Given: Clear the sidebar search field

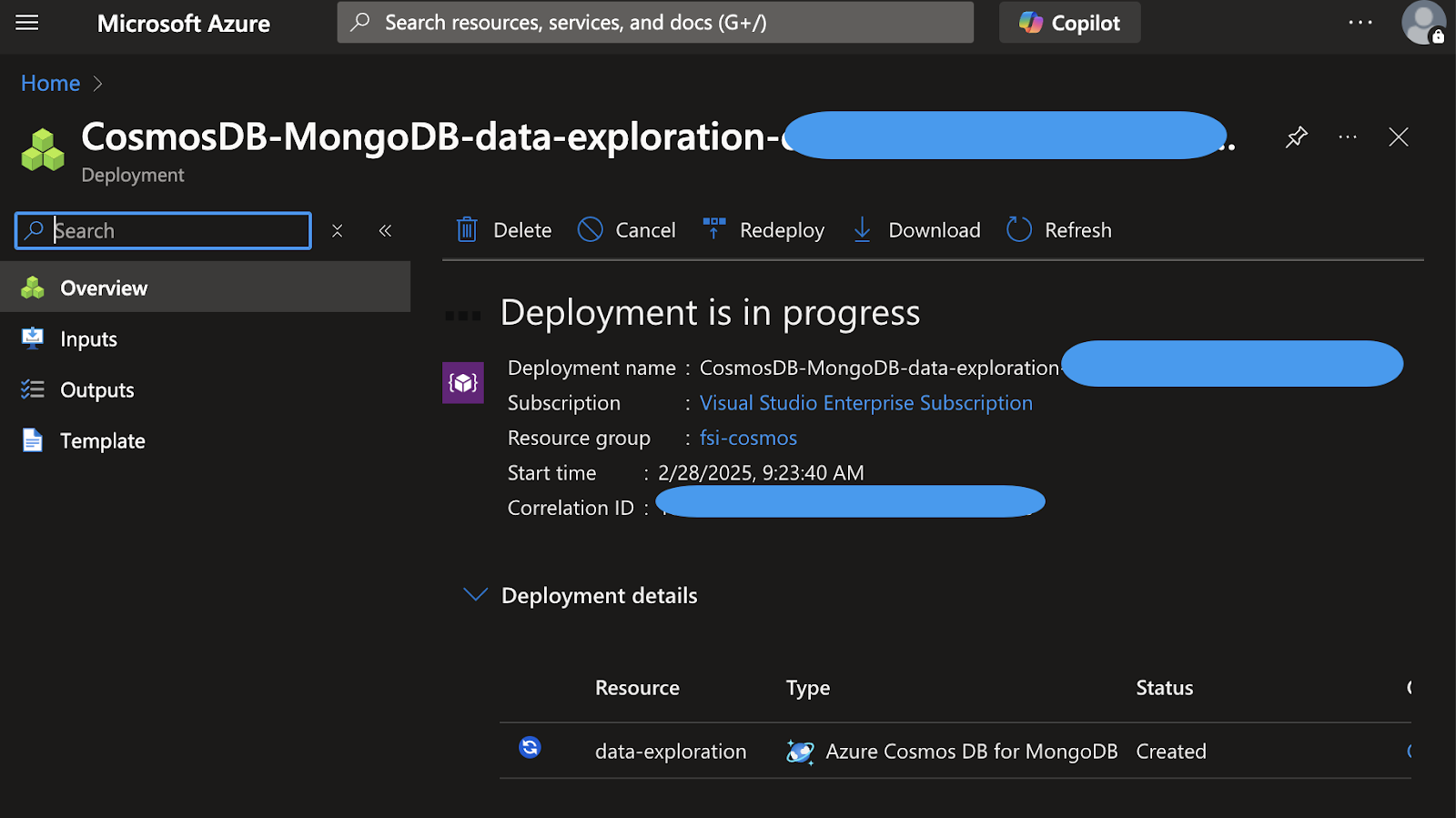Looking at the screenshot, I should point(337,231).
